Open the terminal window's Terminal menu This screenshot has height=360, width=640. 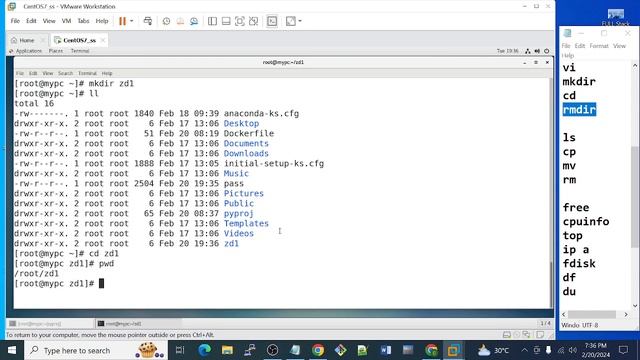(87, 73)
